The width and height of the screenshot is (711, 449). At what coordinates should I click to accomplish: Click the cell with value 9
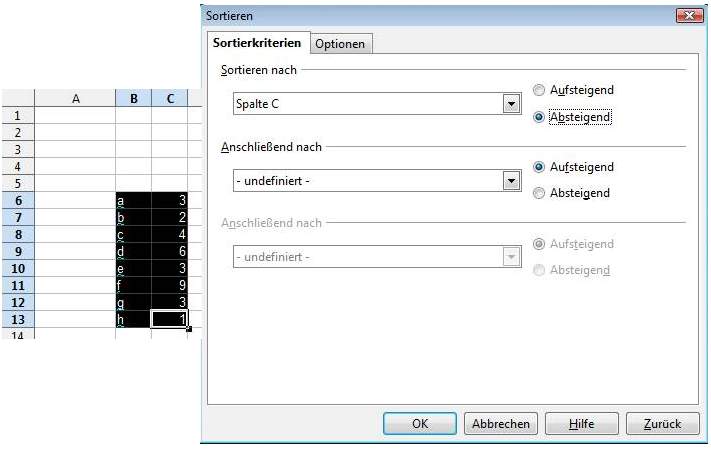point(170,285)
